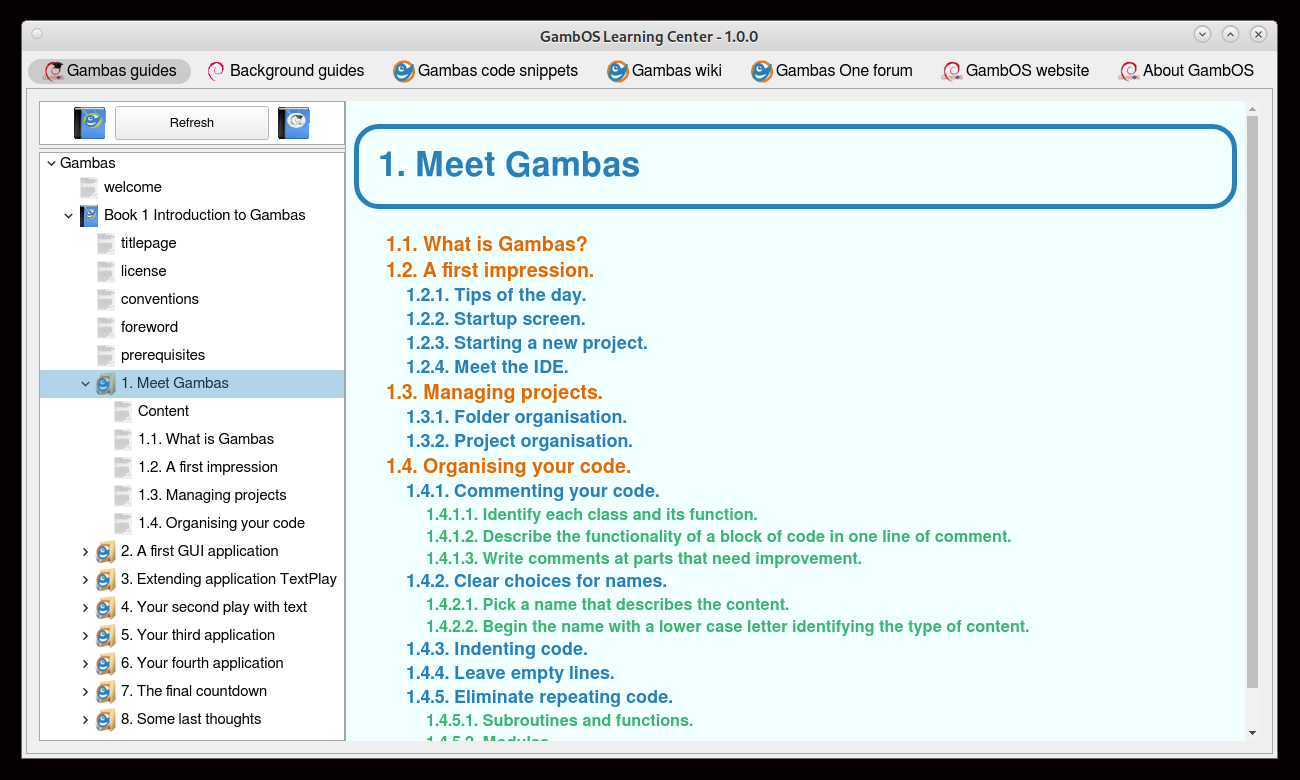Collapse the 1. Meet Gambas chapter
This screenshot has width=1300, height=780.
[x=86, y=383]
